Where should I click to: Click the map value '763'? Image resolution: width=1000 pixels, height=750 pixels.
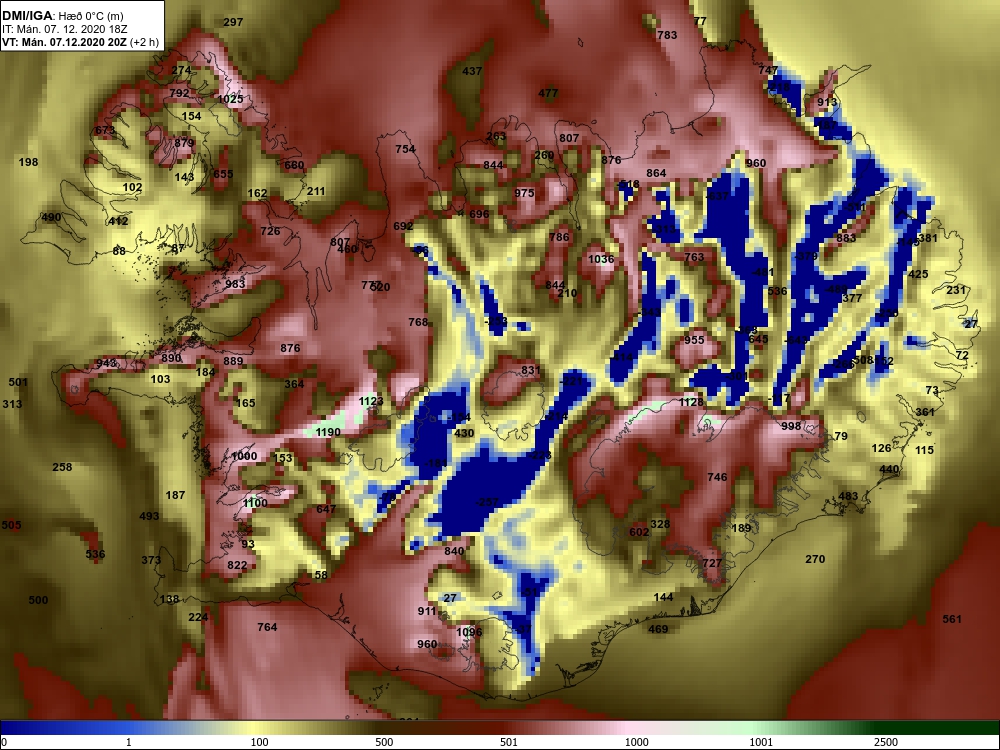click(x=694, y=257)
